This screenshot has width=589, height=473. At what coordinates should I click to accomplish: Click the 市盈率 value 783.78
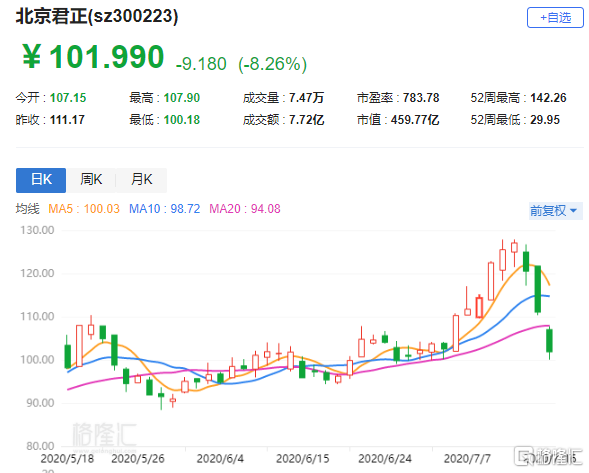(421, 98)
